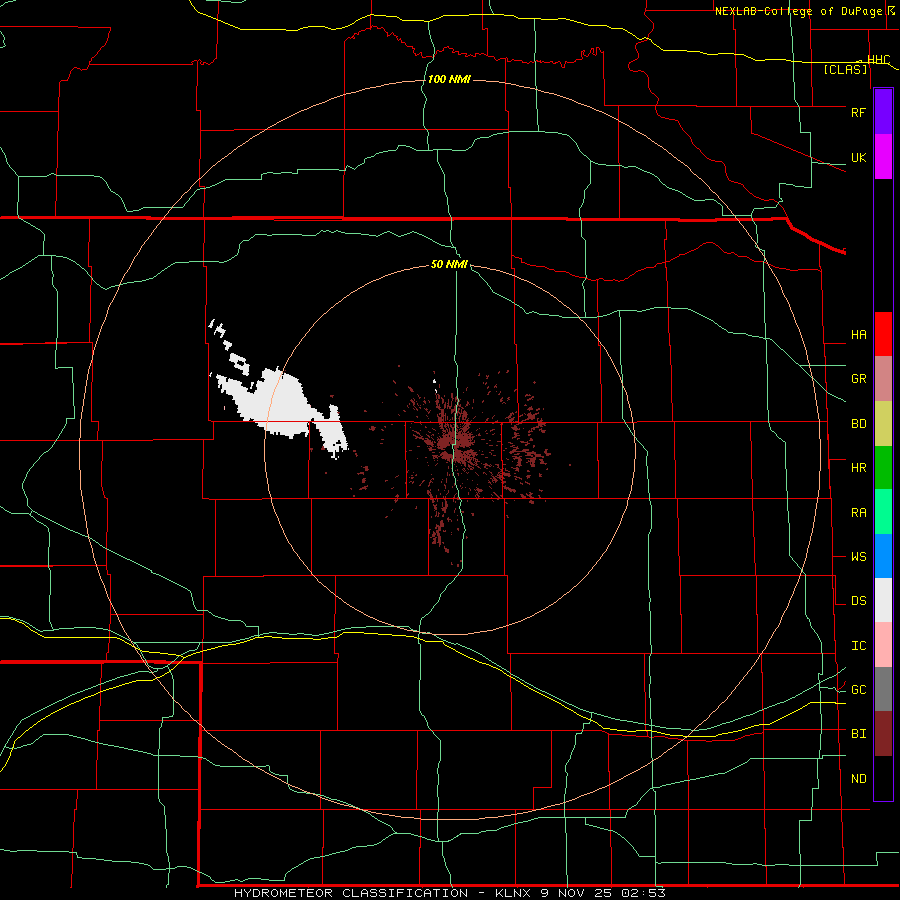
Task: Click the GC legend label
Action: pos(858,690)
